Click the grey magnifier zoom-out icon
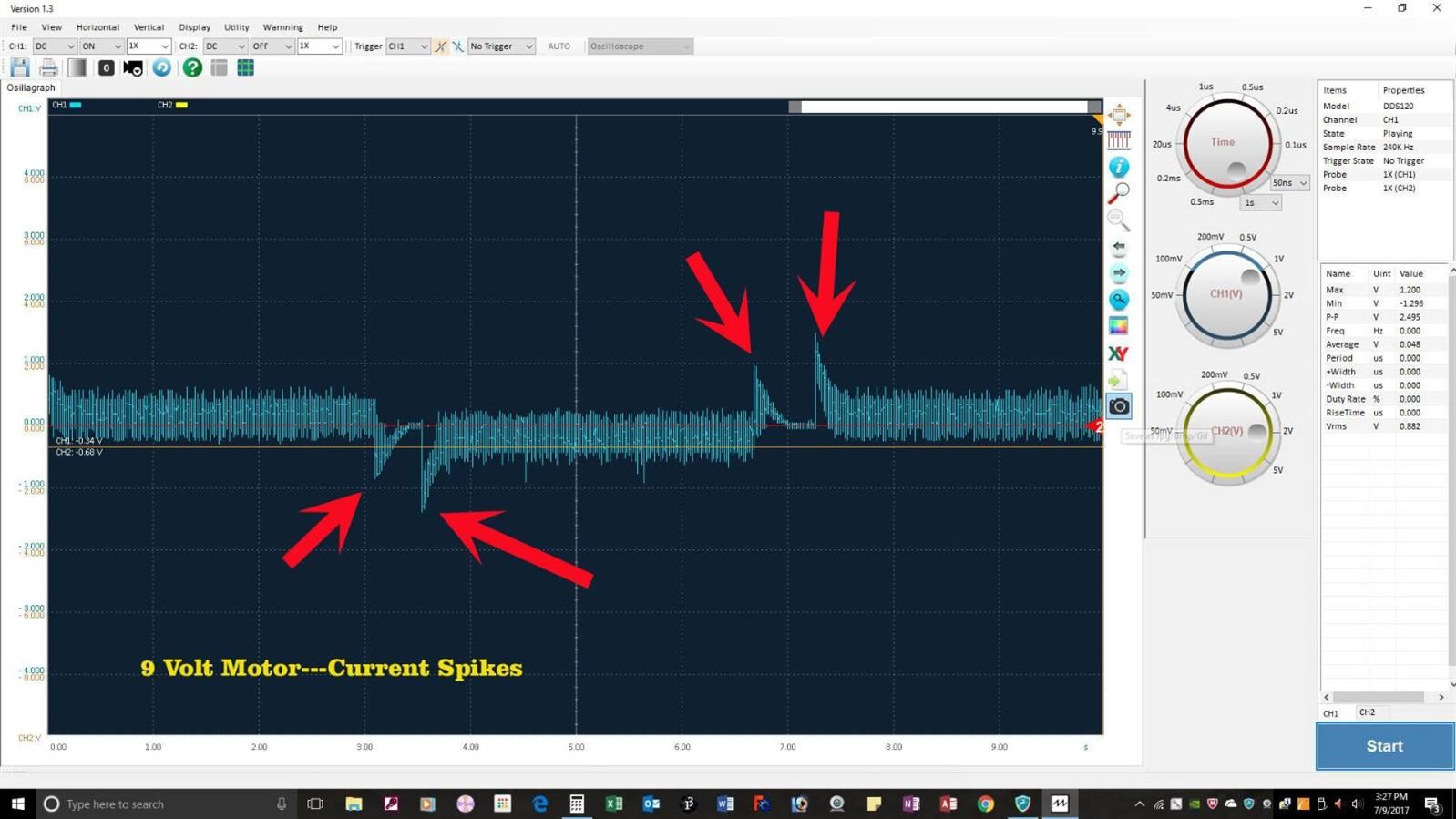This screenshot has height=819, width=1456. point(1119,220)
